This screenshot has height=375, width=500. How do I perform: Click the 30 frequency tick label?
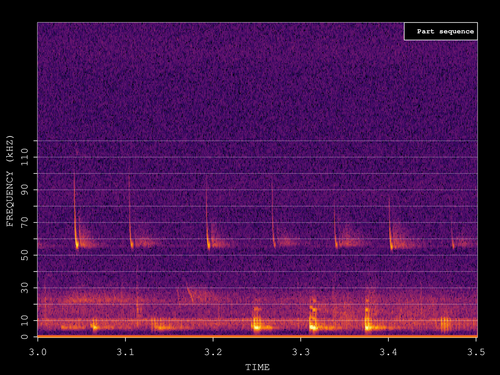(x=25, y=288)
